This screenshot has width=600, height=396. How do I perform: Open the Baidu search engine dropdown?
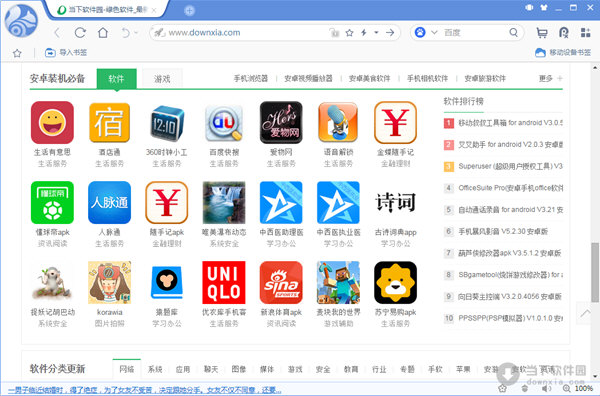point(434,33)
